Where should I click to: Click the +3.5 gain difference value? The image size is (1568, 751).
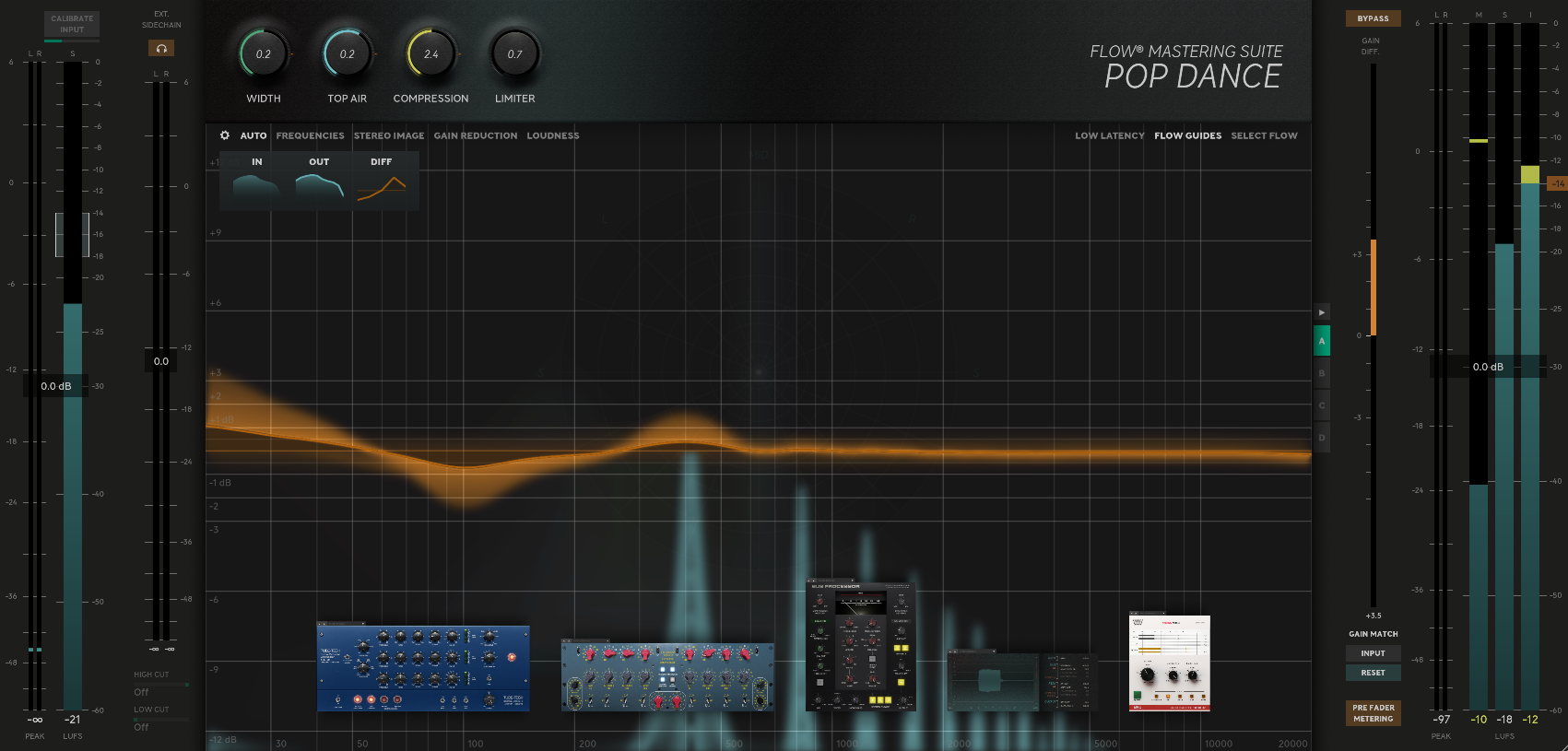pyautogui.click(x=1373, y=616)
